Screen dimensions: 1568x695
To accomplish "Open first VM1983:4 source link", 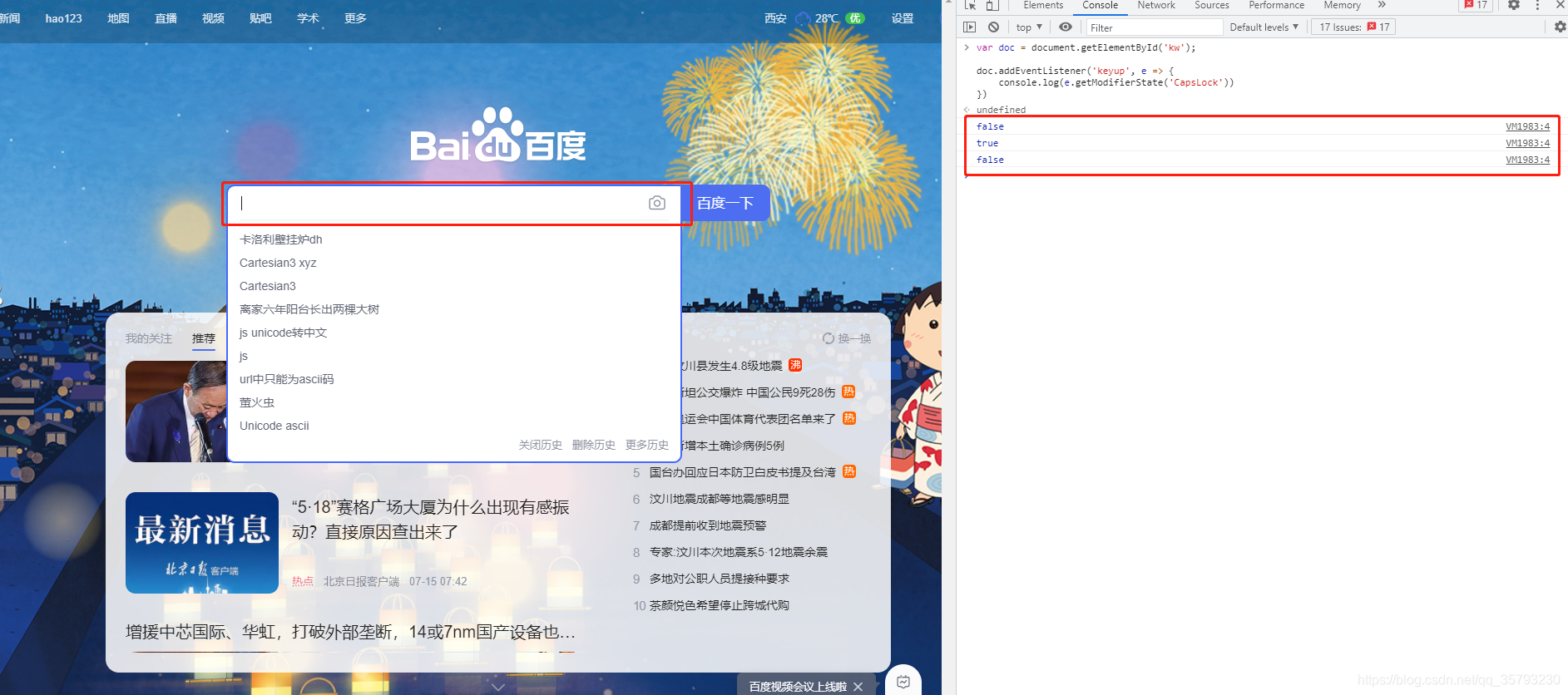I will point(1527,126).
